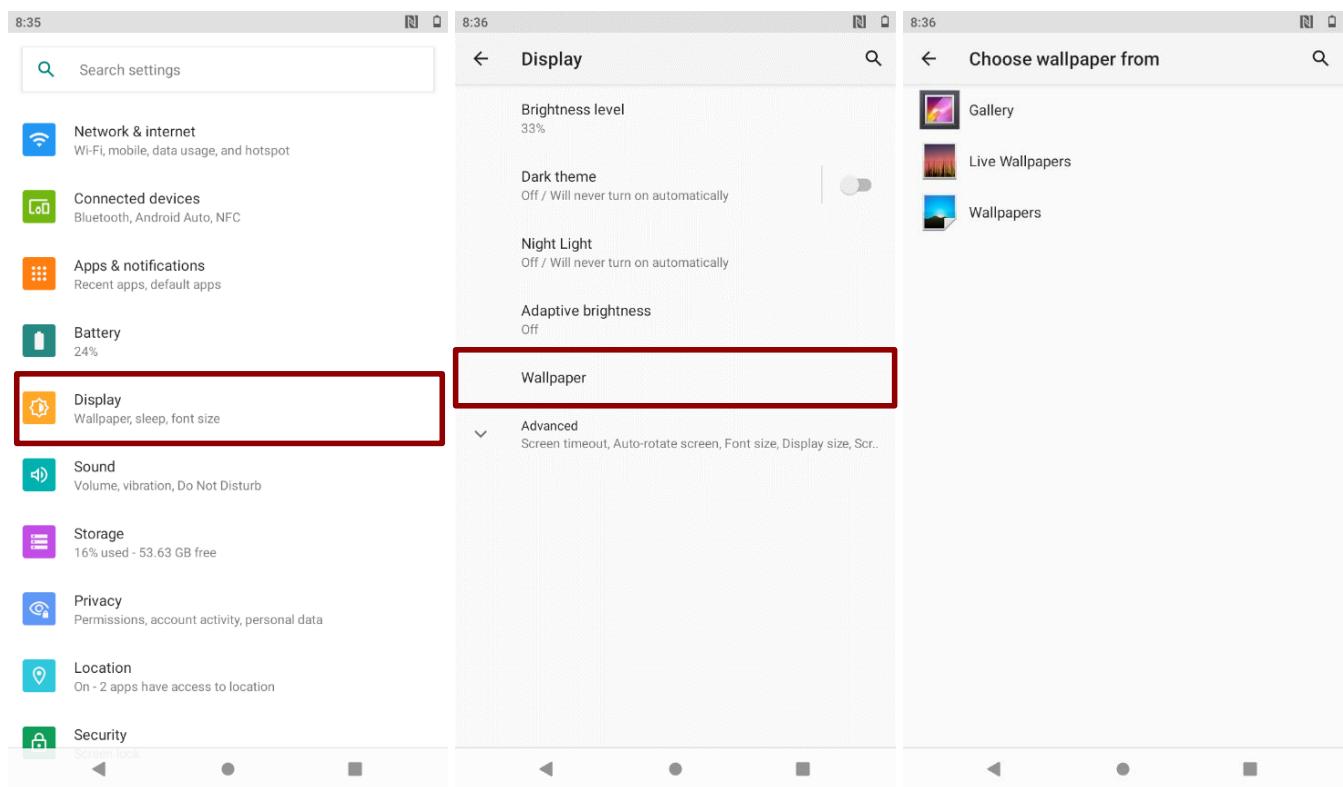
Task: Select Live Wallpapers source
Action: pos(1122,161)
